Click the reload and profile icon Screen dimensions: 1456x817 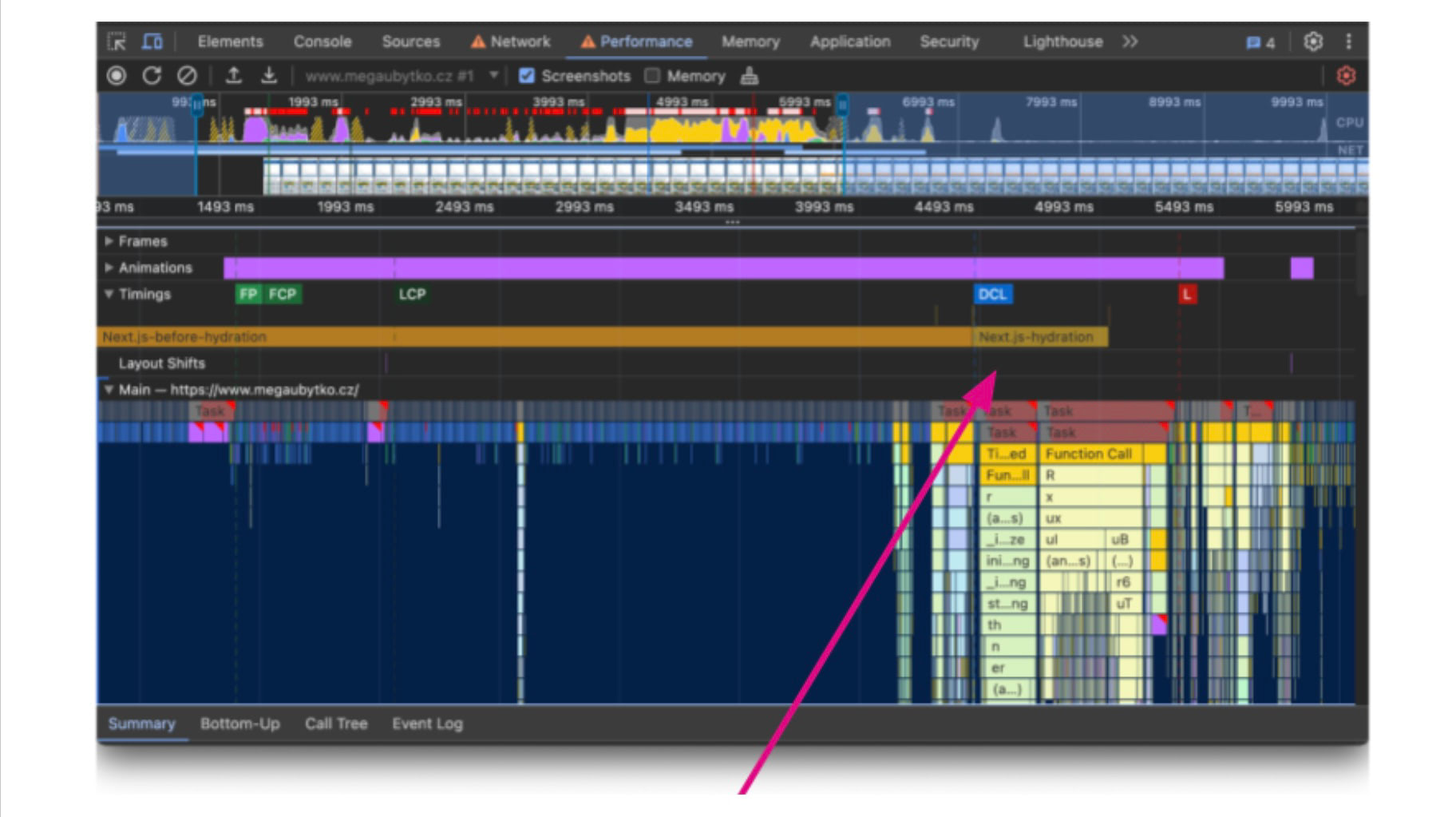coord(152,76)
